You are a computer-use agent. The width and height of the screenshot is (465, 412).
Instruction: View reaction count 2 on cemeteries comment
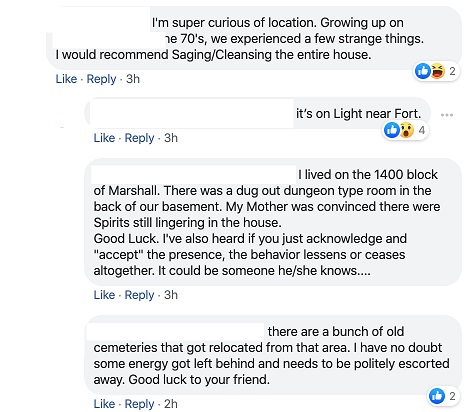tap(452, 396)
